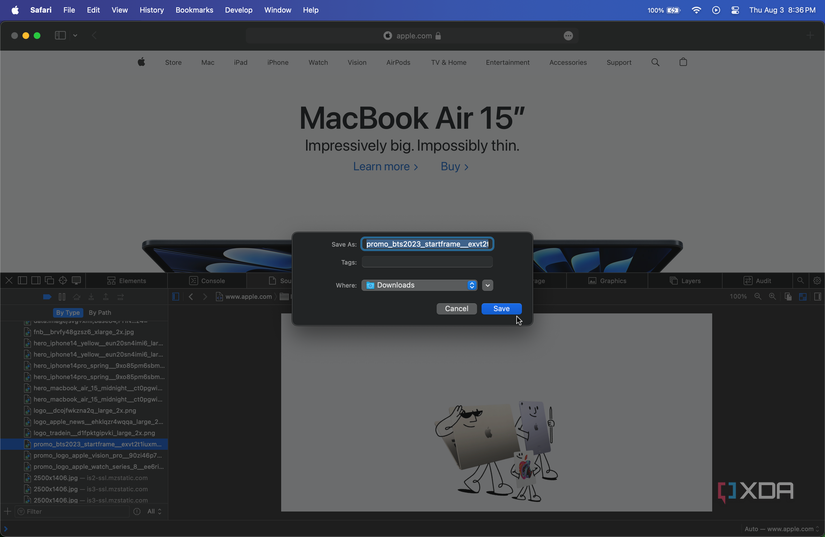
Task: Open the History menu
Action: tap(152, 10)
